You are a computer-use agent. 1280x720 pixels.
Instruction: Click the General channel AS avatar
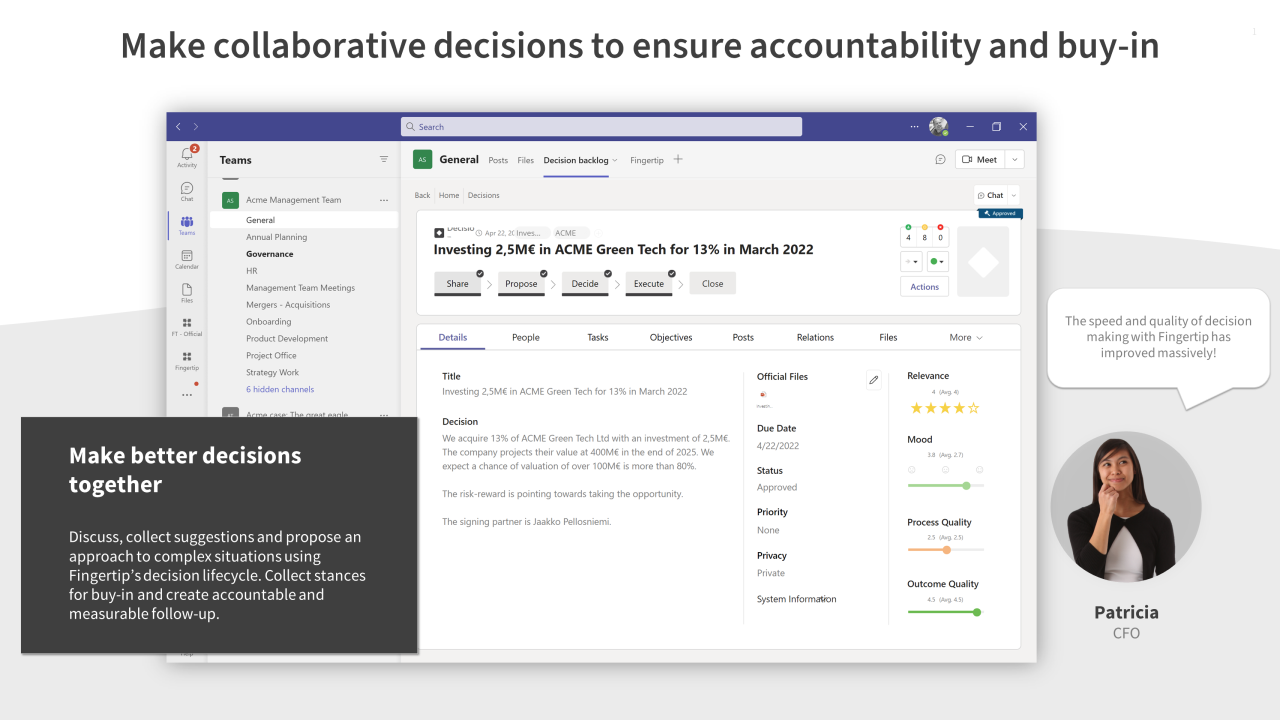pyautogui.click(x=423, y=159)
